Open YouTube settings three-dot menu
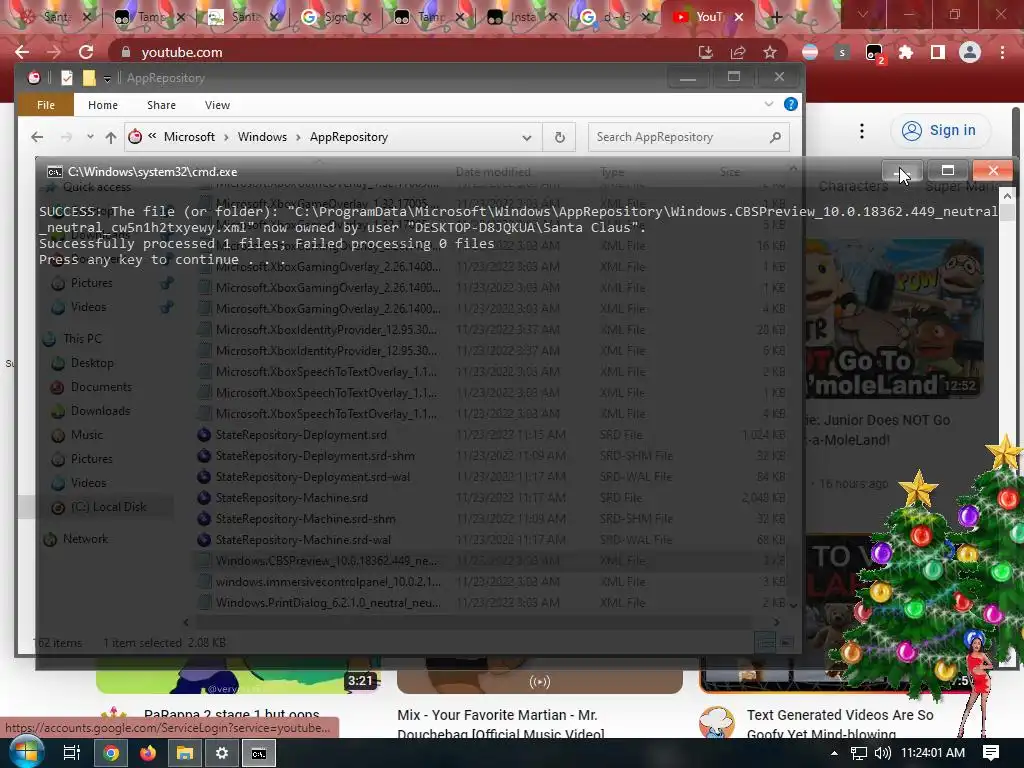Image resolution: width=1024 pixels, height=768 pixels. click(862, 131)
